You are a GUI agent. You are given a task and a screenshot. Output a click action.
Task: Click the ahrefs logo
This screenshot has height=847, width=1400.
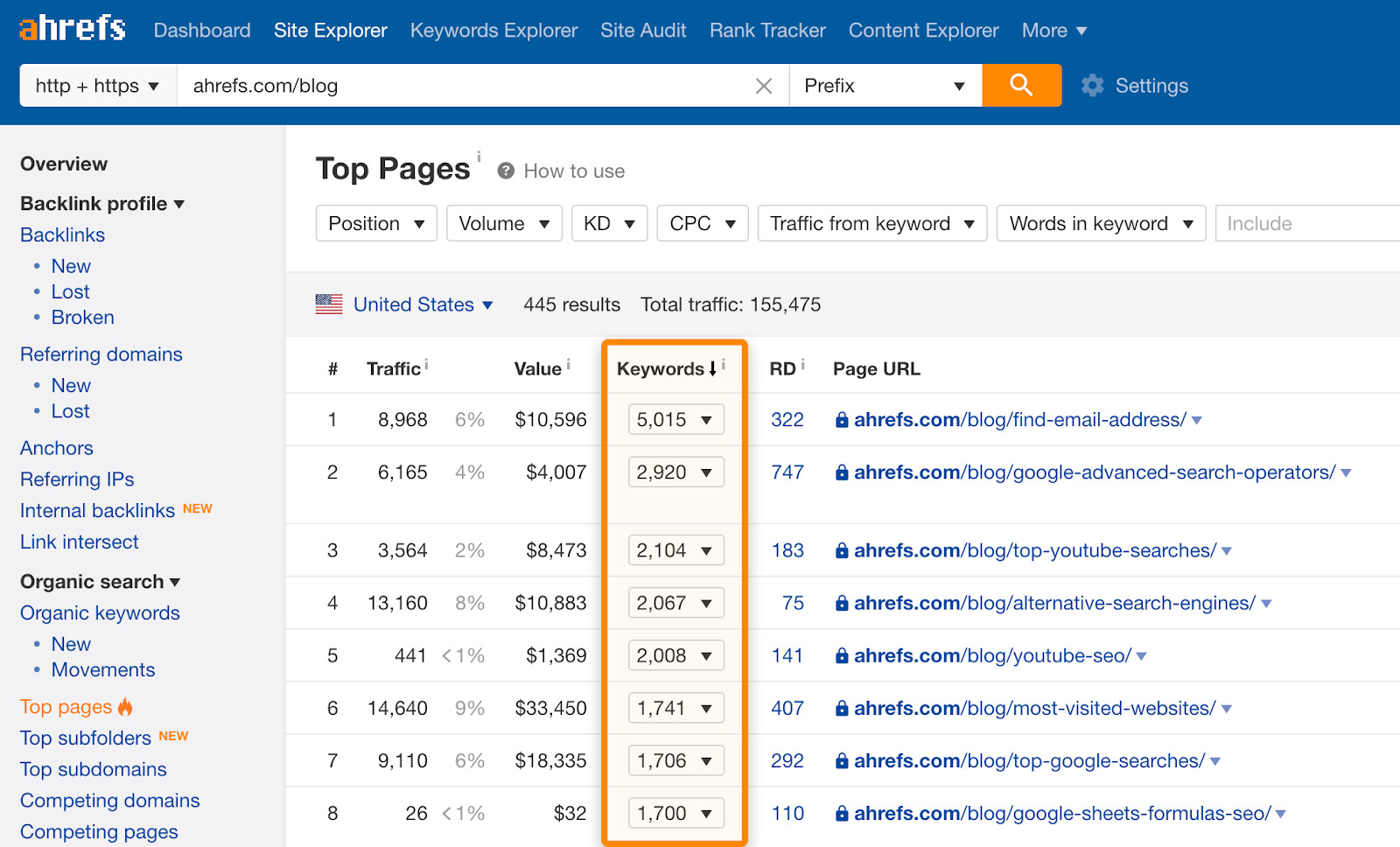click(x=71, y=27)
